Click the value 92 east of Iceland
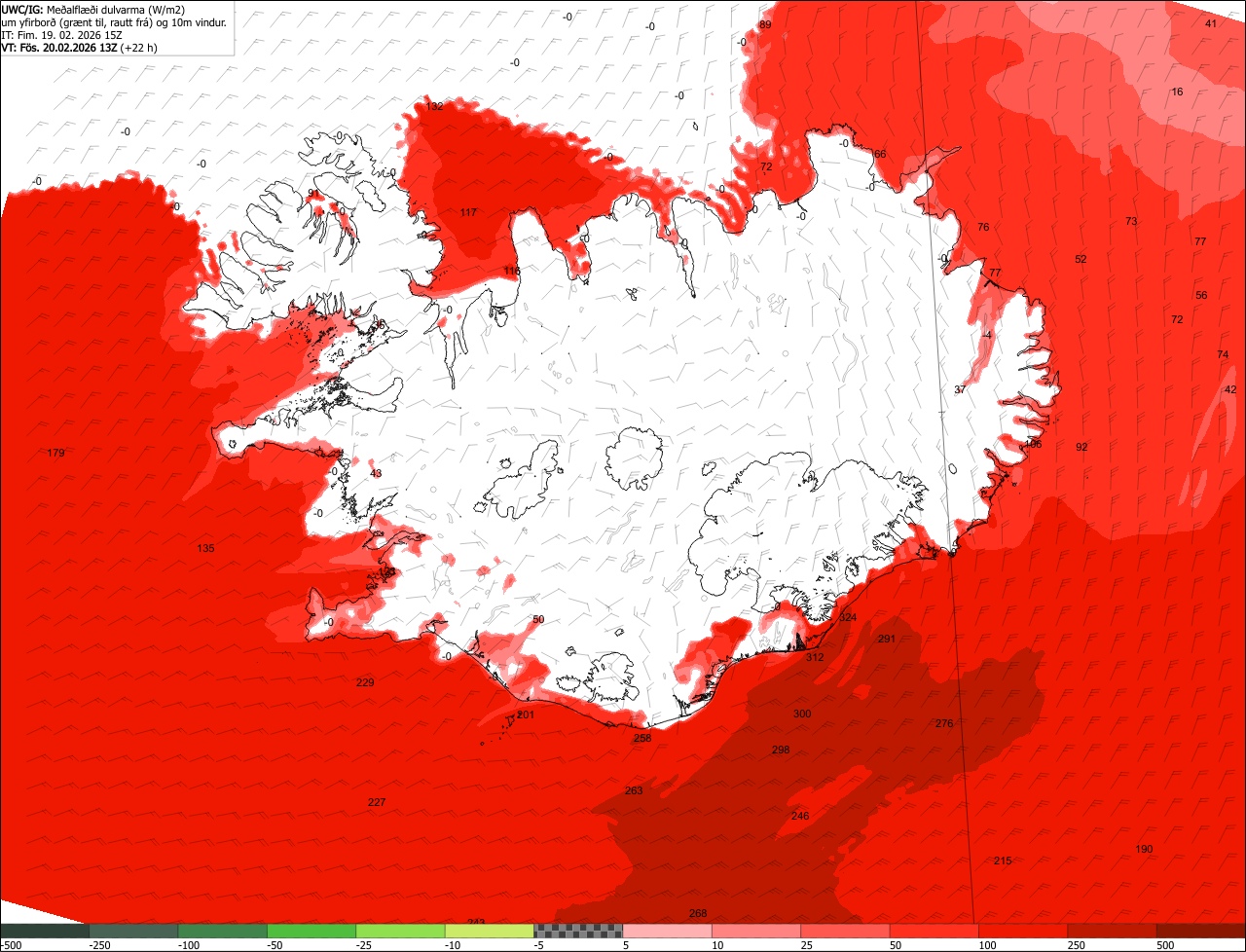The width and height of the screenshot is (1246, 952). tap(1081, 447)
